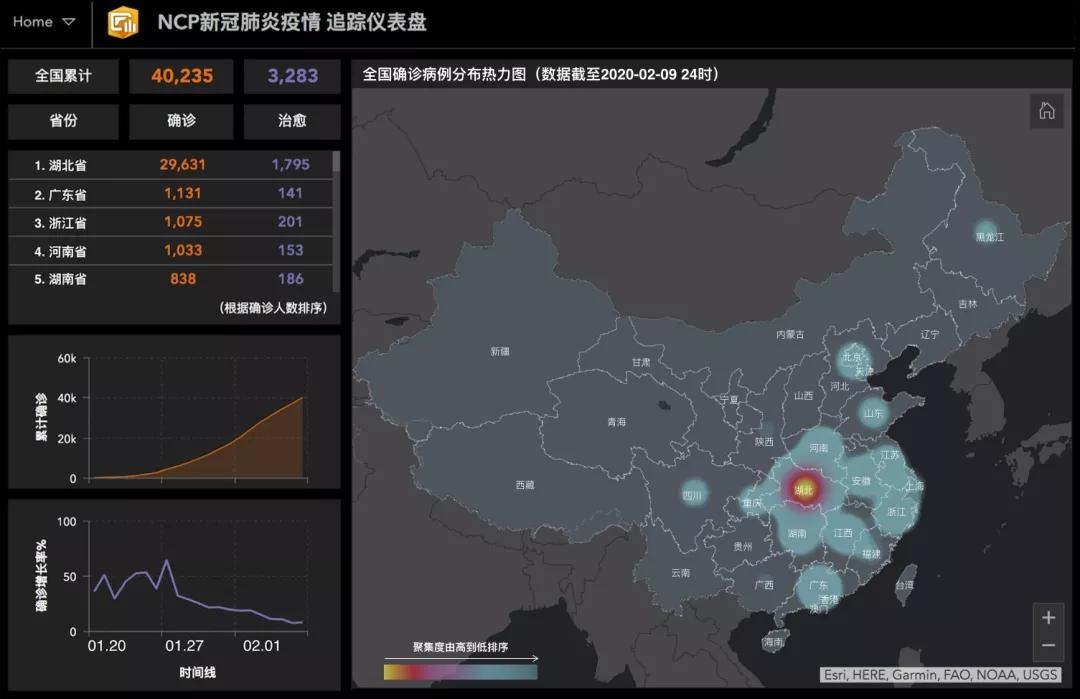The height and width of the screenshot is (699, 1080).
Task: Select the 广东省 province row
Action: click(170, 194)
